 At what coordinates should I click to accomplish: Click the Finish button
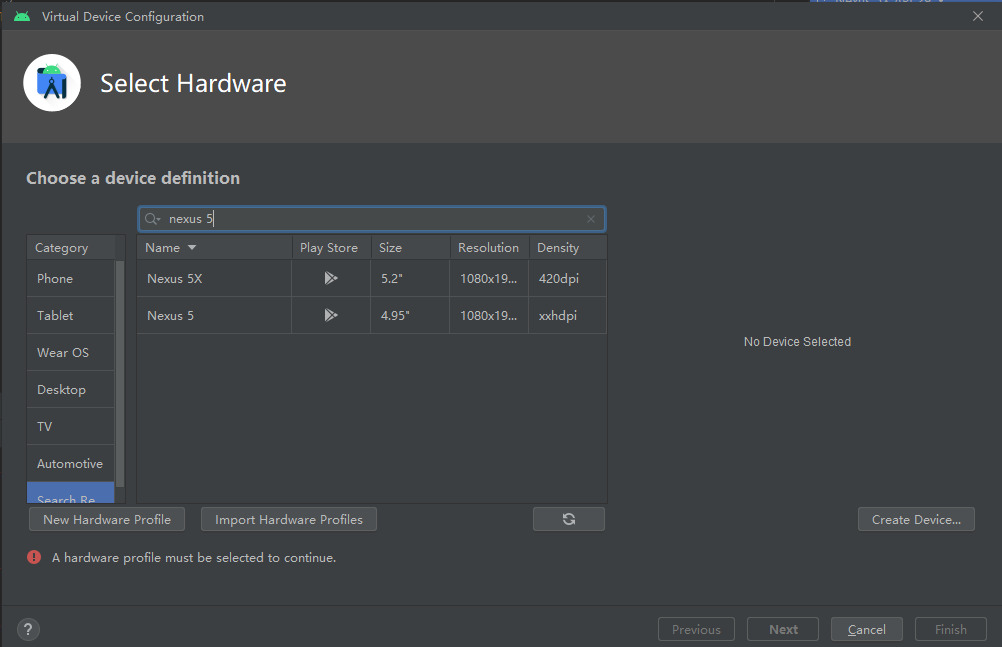click(x=951, y=629)
